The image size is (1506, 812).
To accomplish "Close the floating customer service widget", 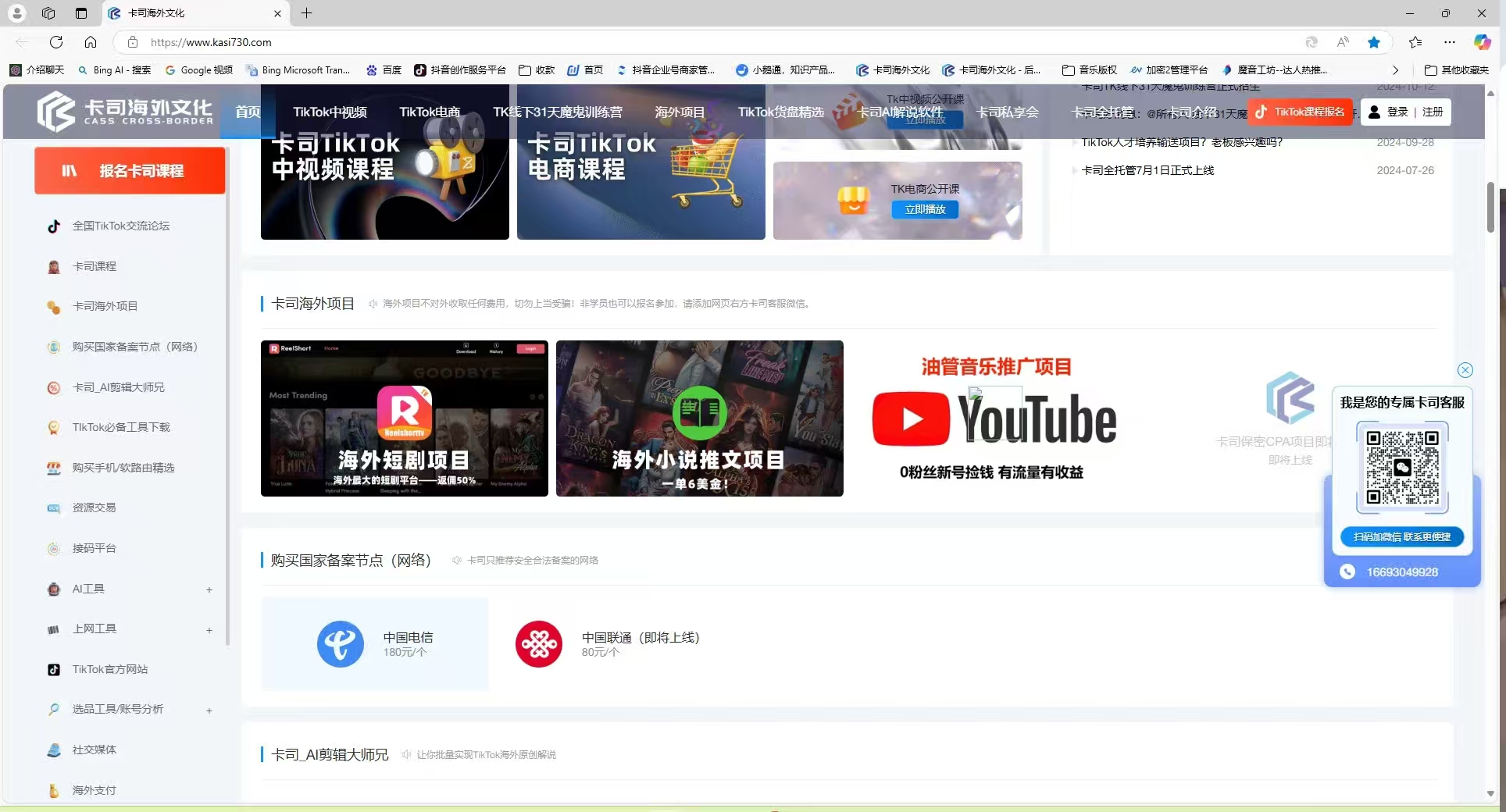I will 1465,370.
